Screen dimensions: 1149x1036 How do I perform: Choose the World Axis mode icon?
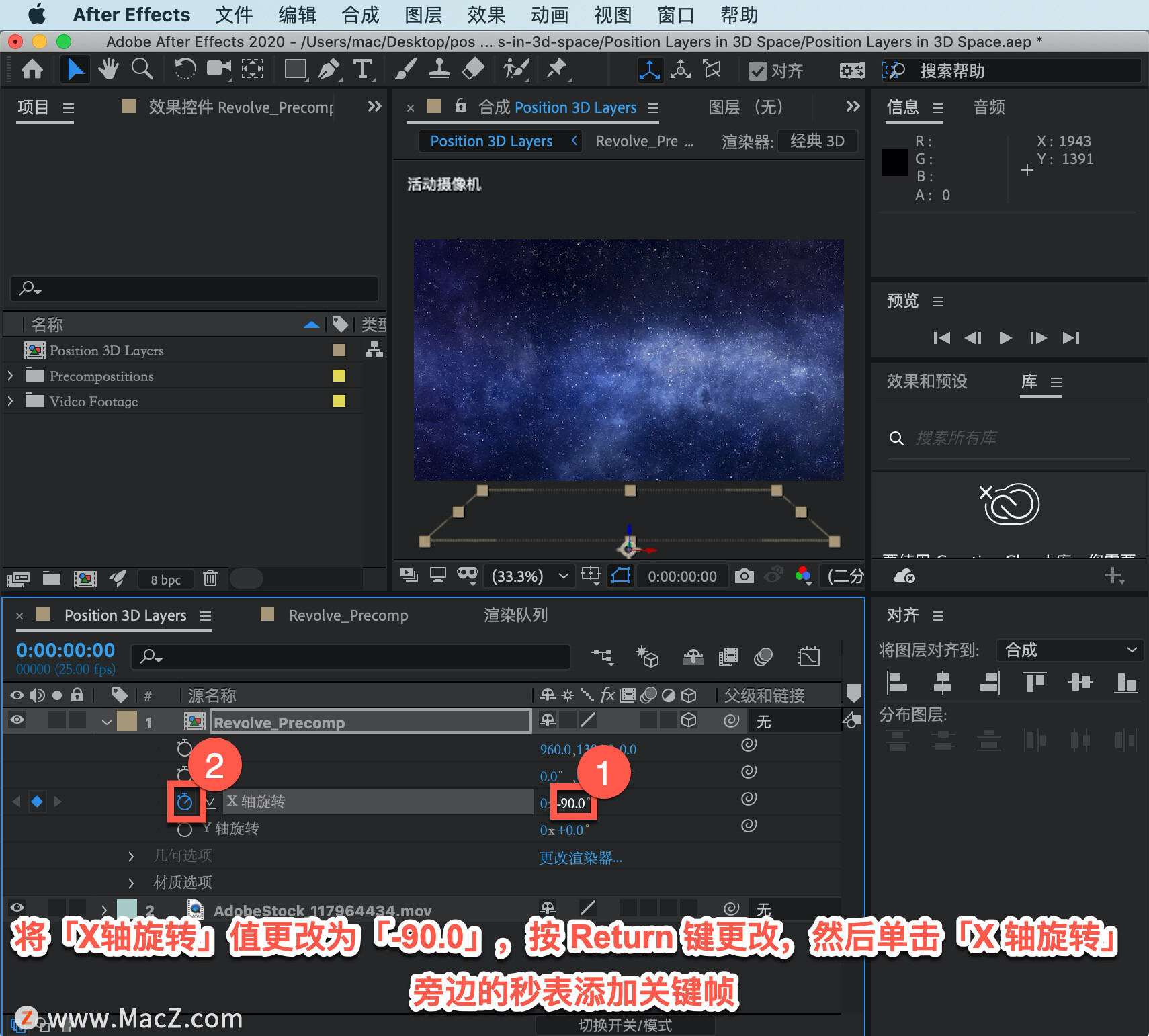(681, 70)
